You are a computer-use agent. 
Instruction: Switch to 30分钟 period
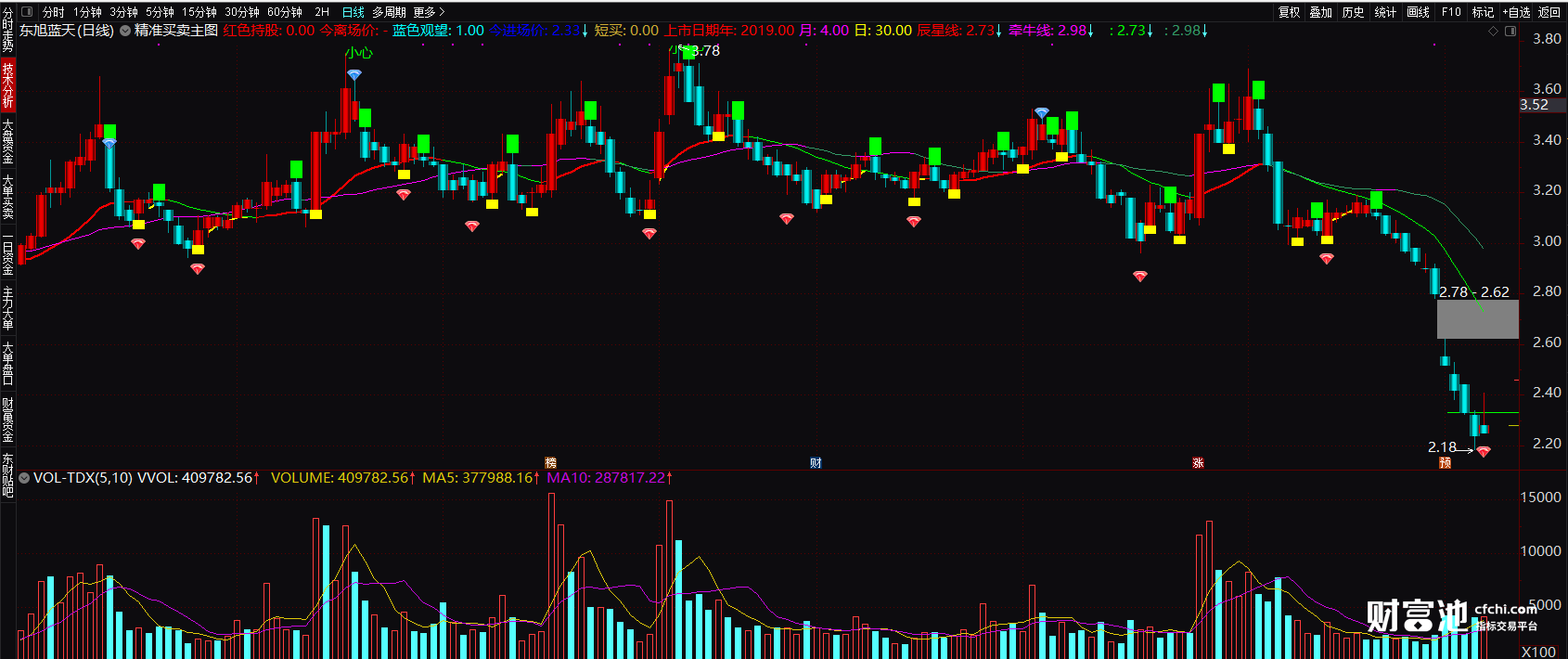[241, 12]
